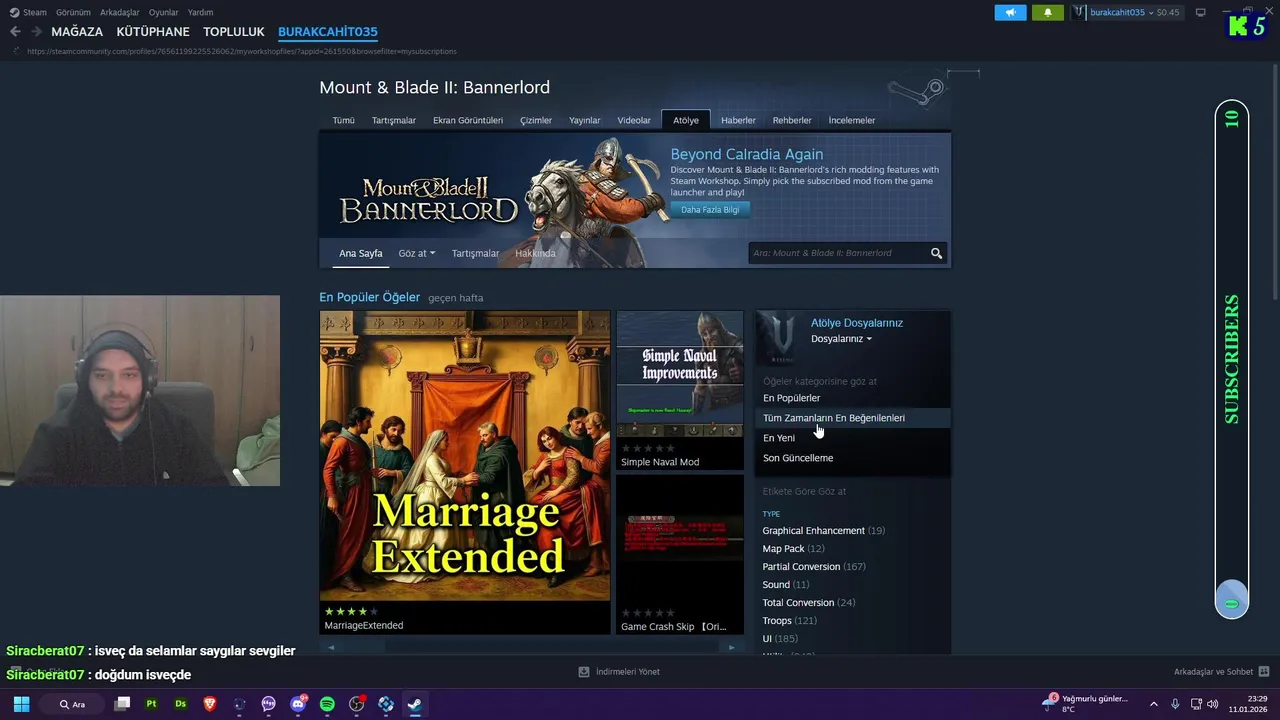This screenshot has height=720, width=1280.
Task: Filter by the Graphical Enhancement tag
Action: 813,531
